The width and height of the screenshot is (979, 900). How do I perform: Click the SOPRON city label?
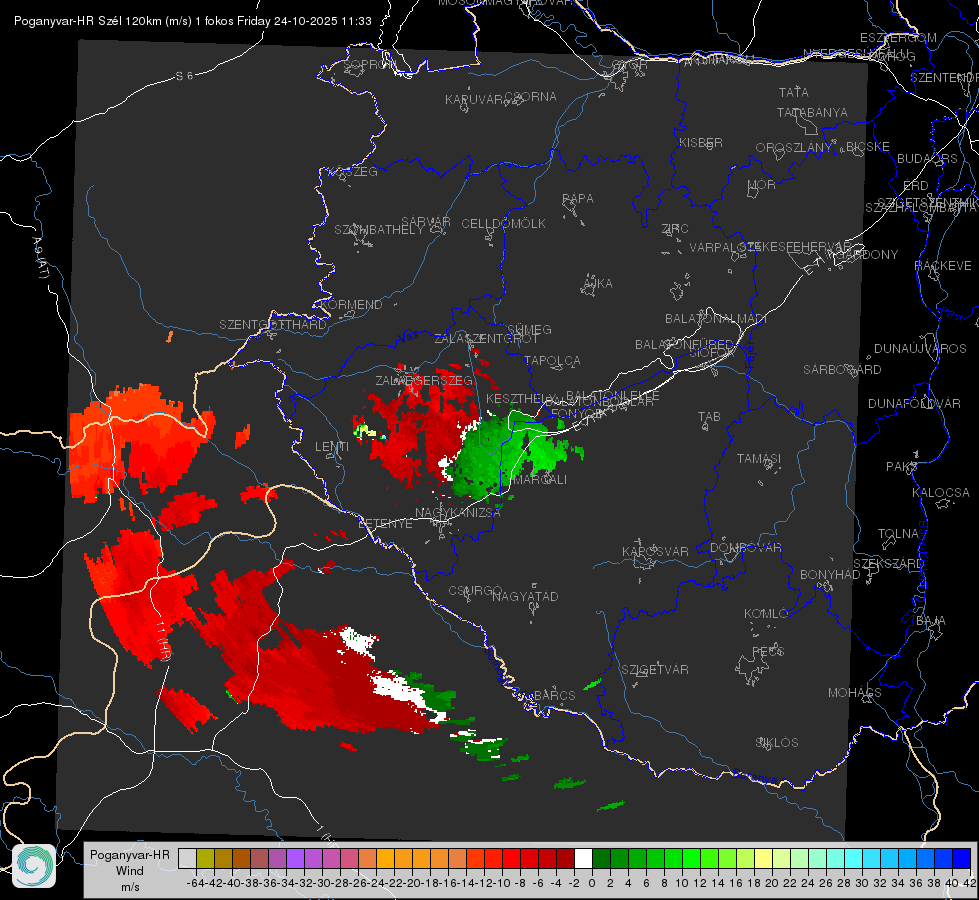point(369,64)
